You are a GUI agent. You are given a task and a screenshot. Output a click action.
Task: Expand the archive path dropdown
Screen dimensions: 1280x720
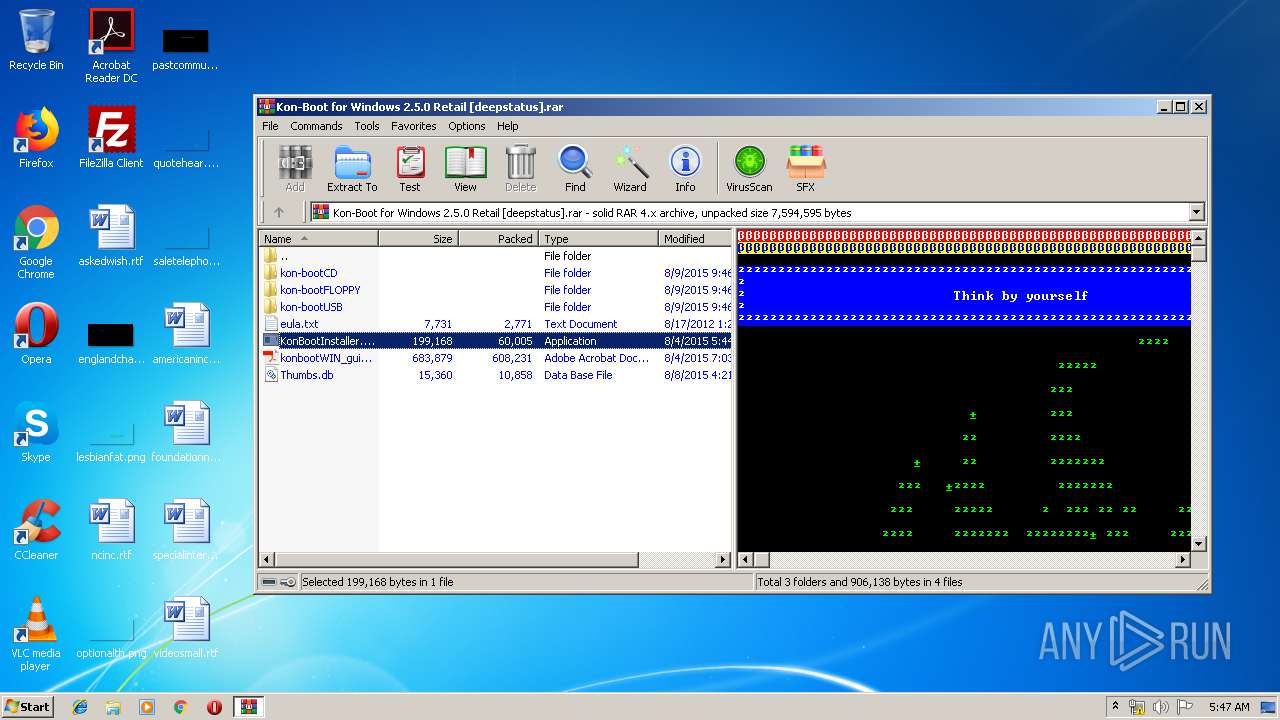(x=1196, y=212)
